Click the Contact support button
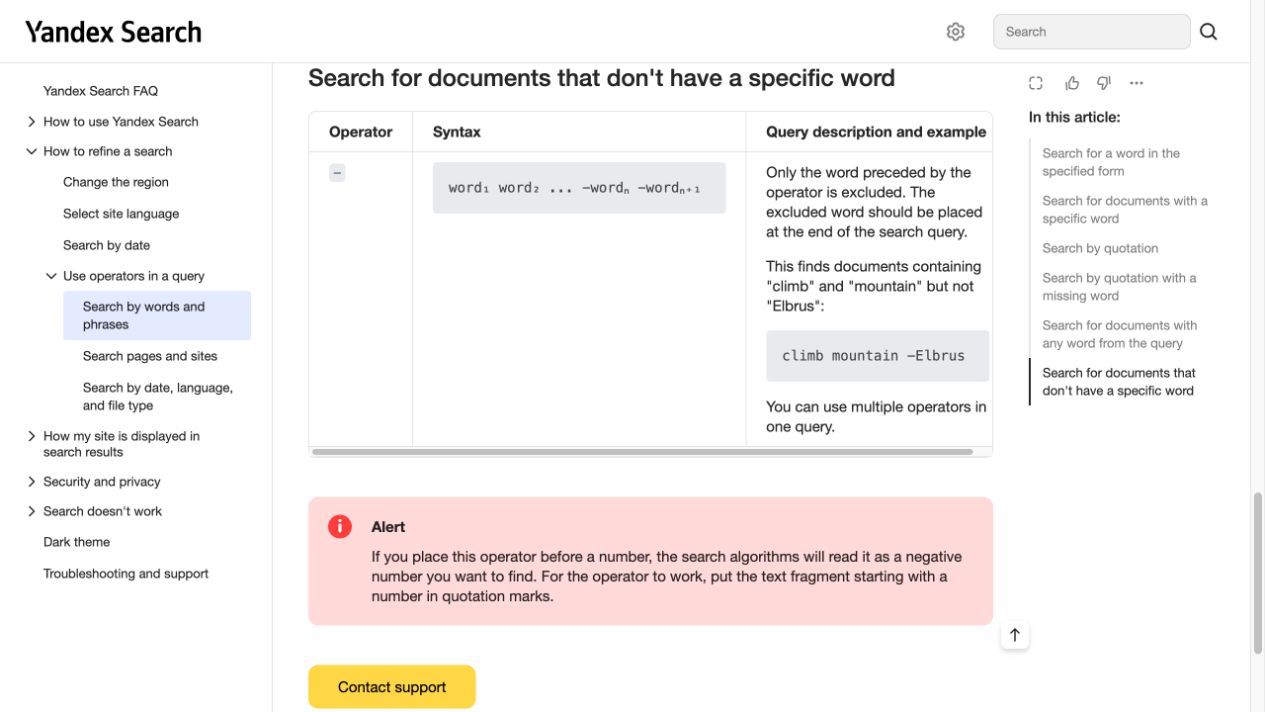Image resolution: width=1265 pixels, height=712 pixels. 392,687
